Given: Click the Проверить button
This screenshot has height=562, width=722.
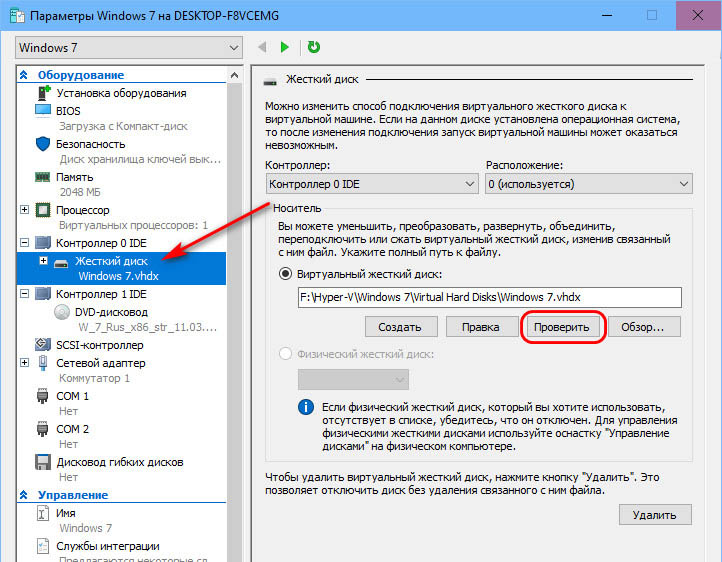Looking at the screenshot, I should [x=561, y=327].
